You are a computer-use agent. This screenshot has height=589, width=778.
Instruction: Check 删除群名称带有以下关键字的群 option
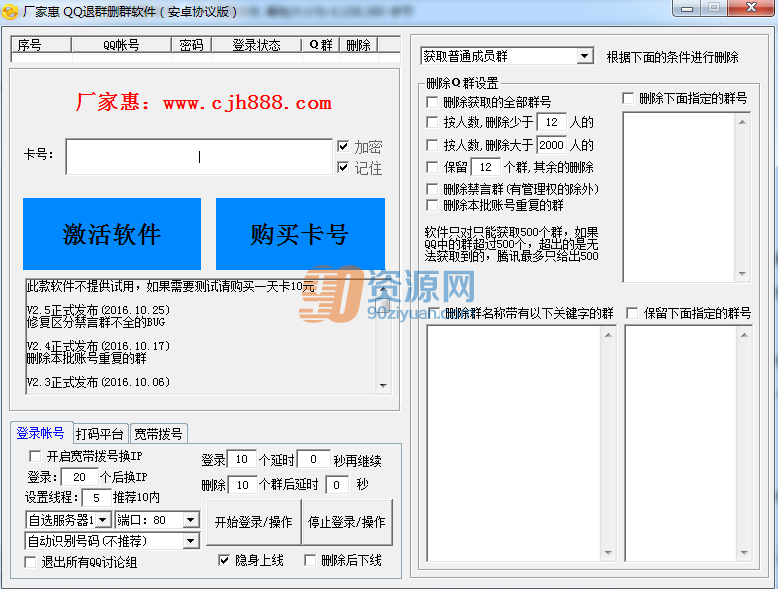(434, 313)
